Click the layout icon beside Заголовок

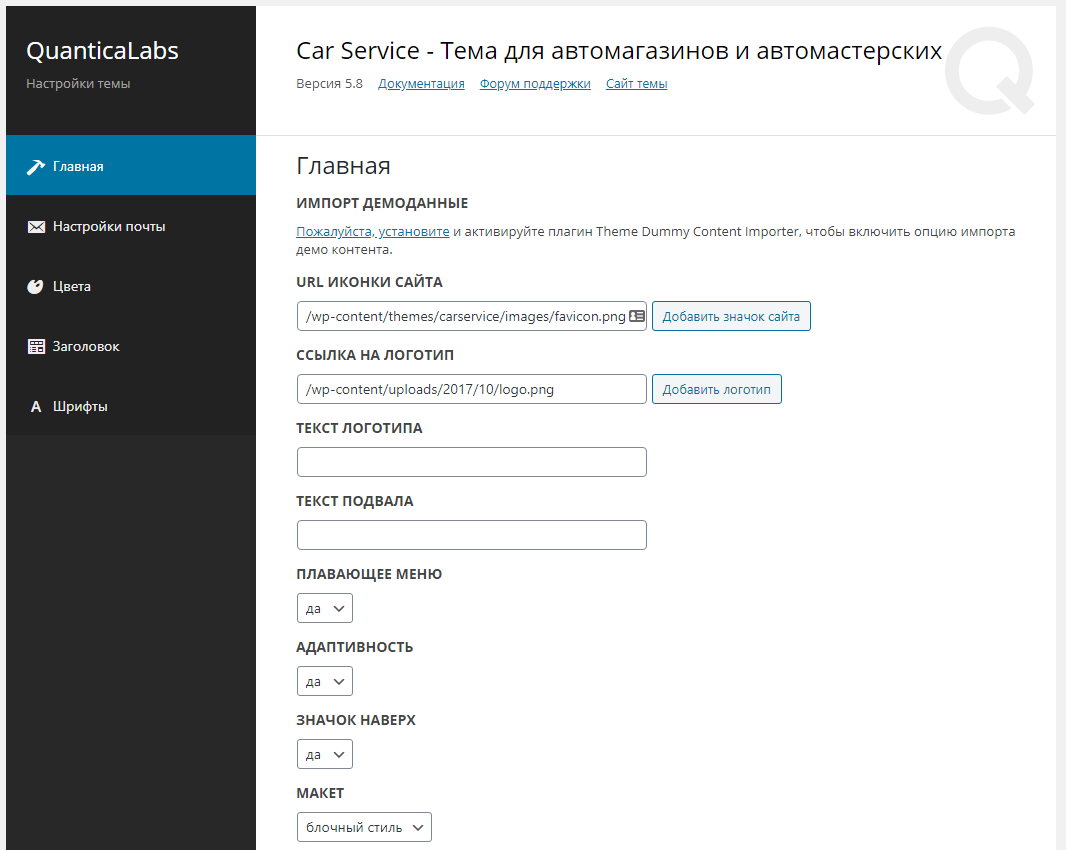click(x=36, y=346)
